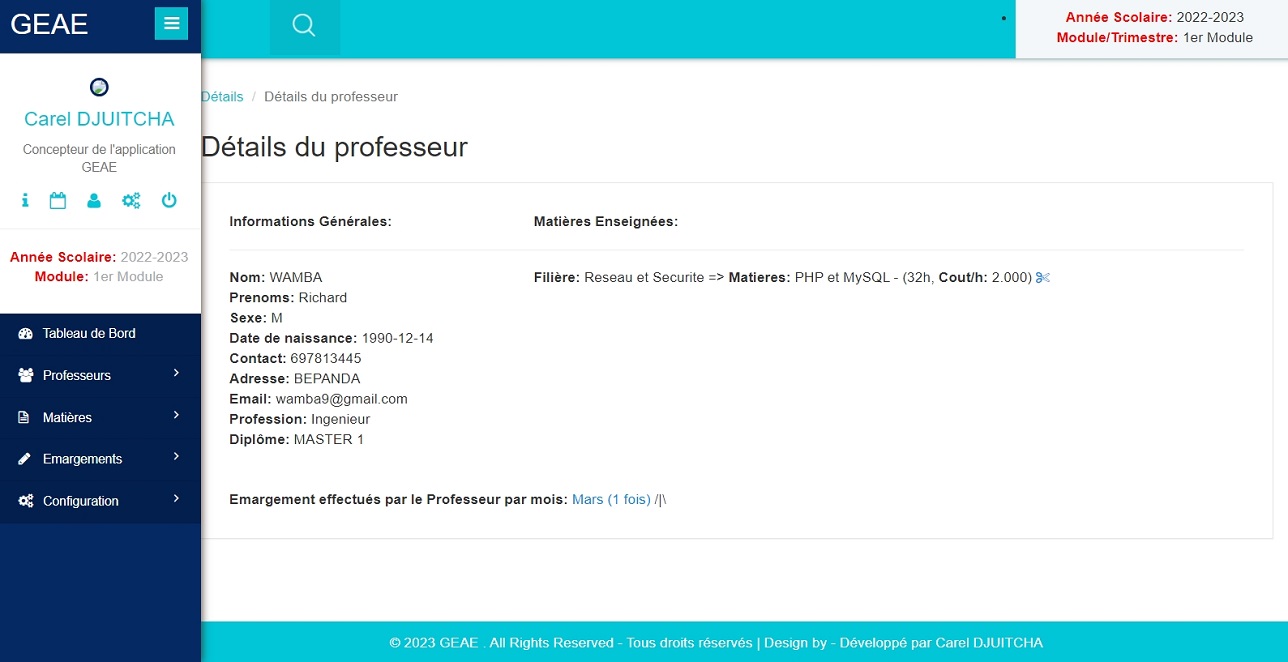Open settings gears icon under profile
Screen dimensions: 1288x662
(x=131, y=201)
